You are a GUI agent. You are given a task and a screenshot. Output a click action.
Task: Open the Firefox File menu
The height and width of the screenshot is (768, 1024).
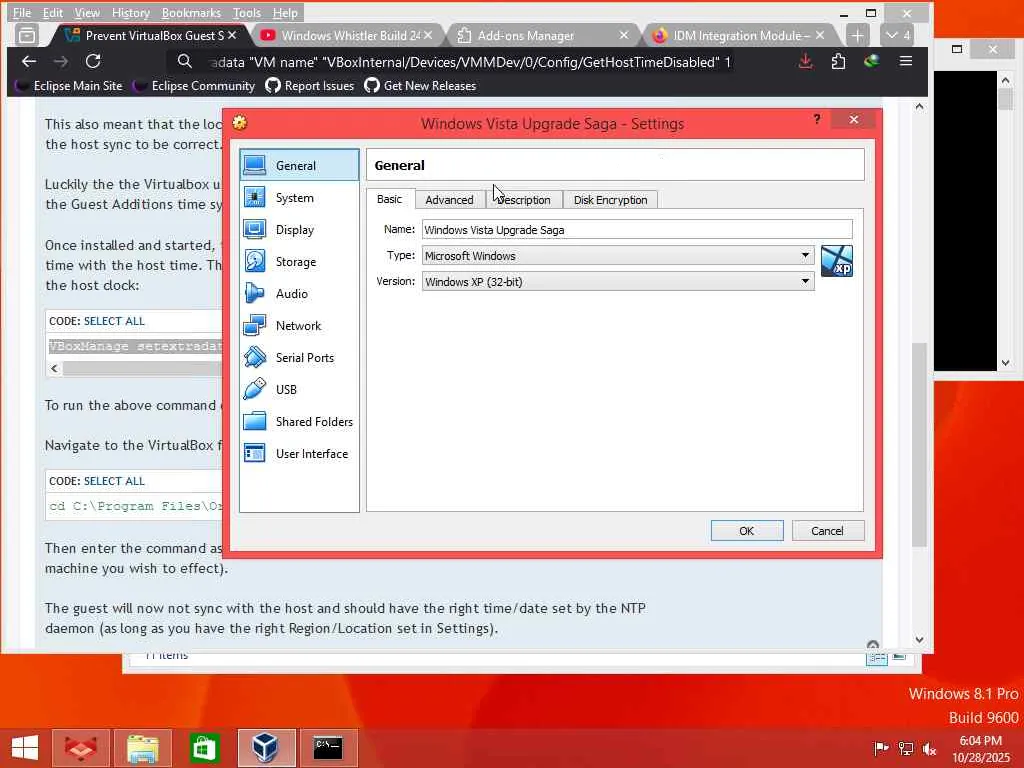pyautogui.click(x=22, y=12)
